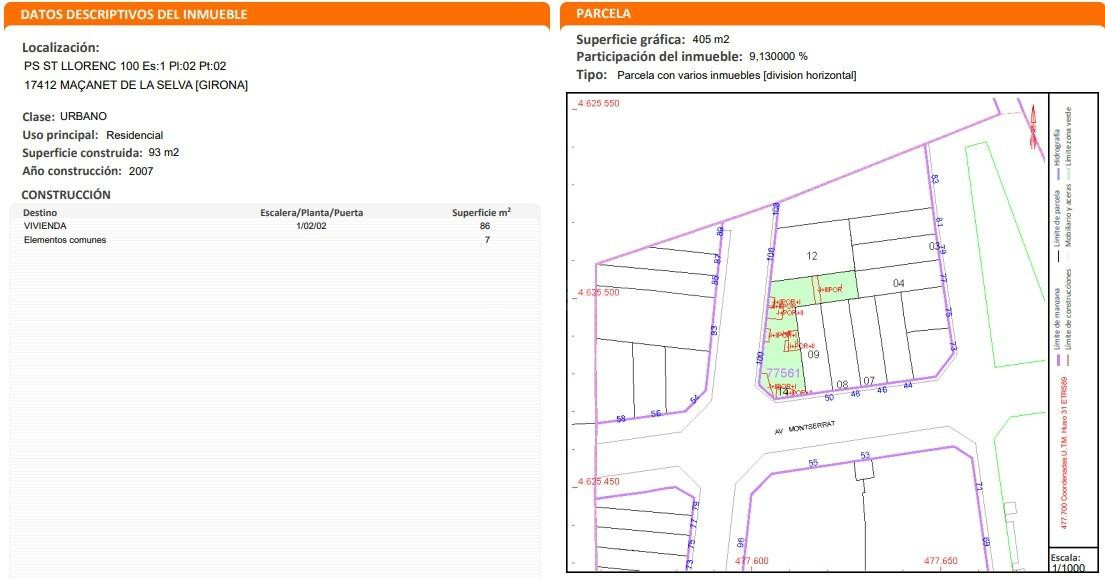Click the Destino column header
Viewport: 1105px width, 579px height.
click(40, 213)
